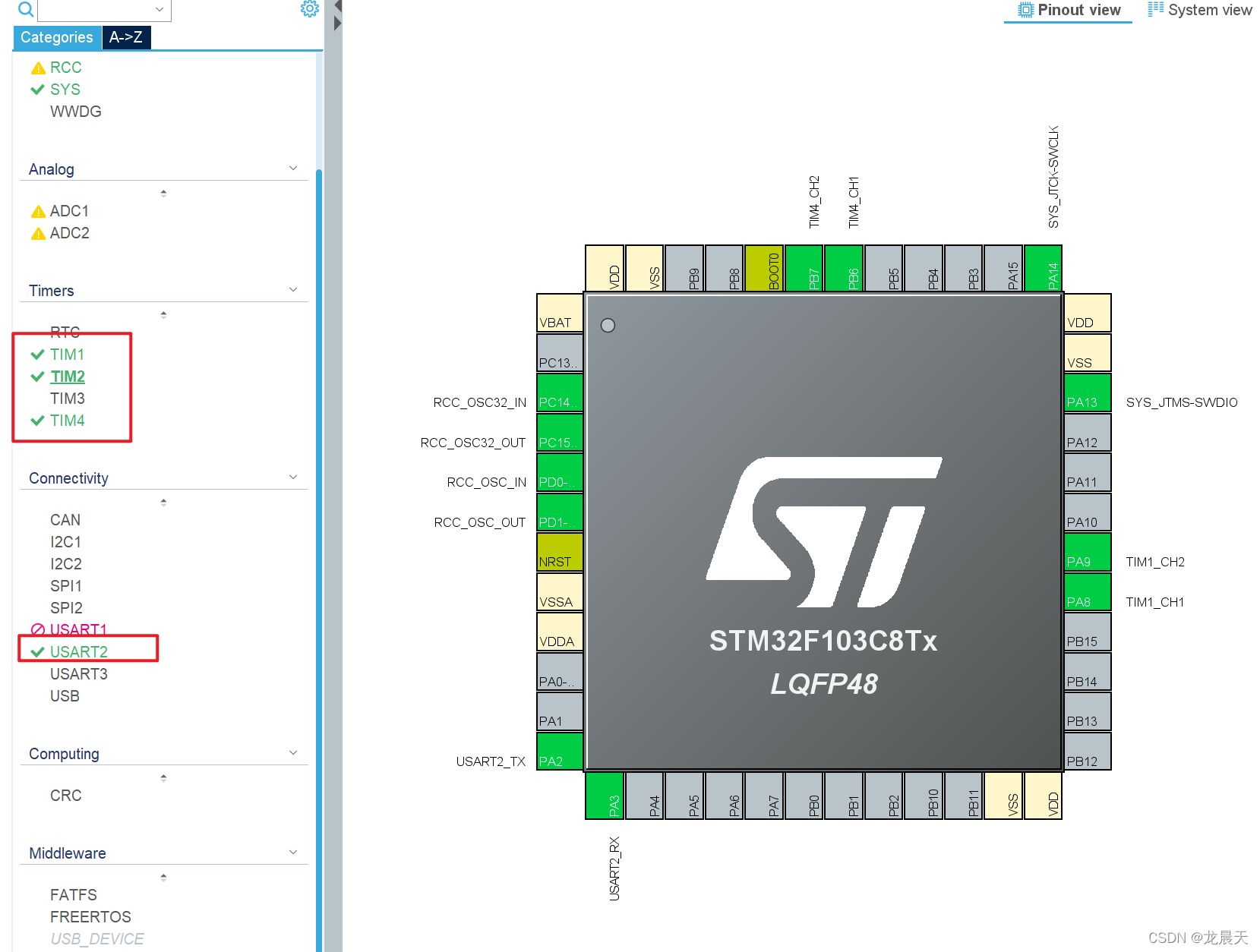
Task: Enable the USB connectivity peripheral
Action: (x=65, y=695)
